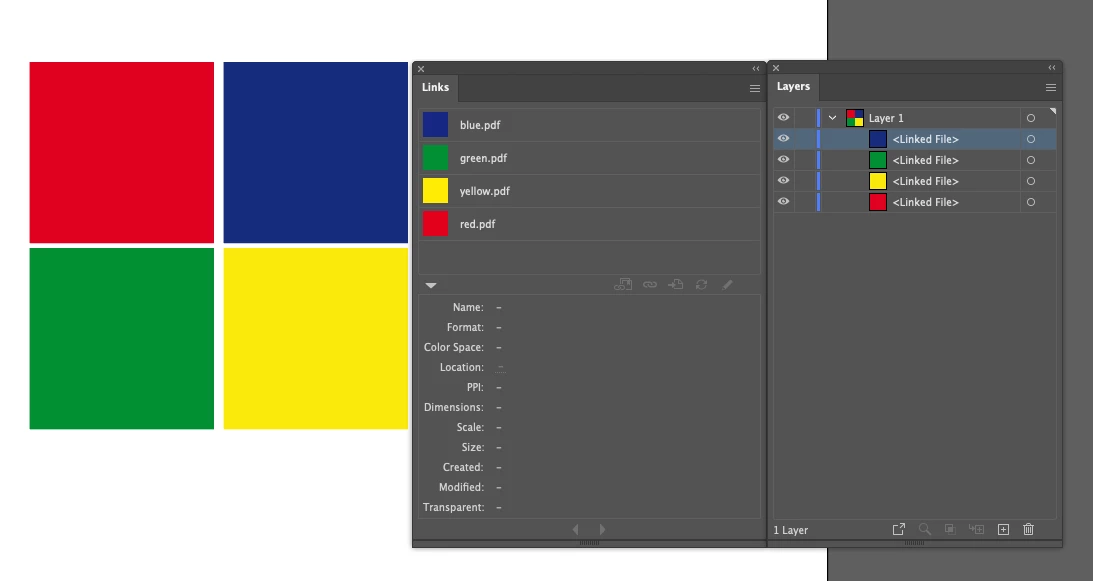Close the Layers panel with X
1093x581 pixels.
776,68
